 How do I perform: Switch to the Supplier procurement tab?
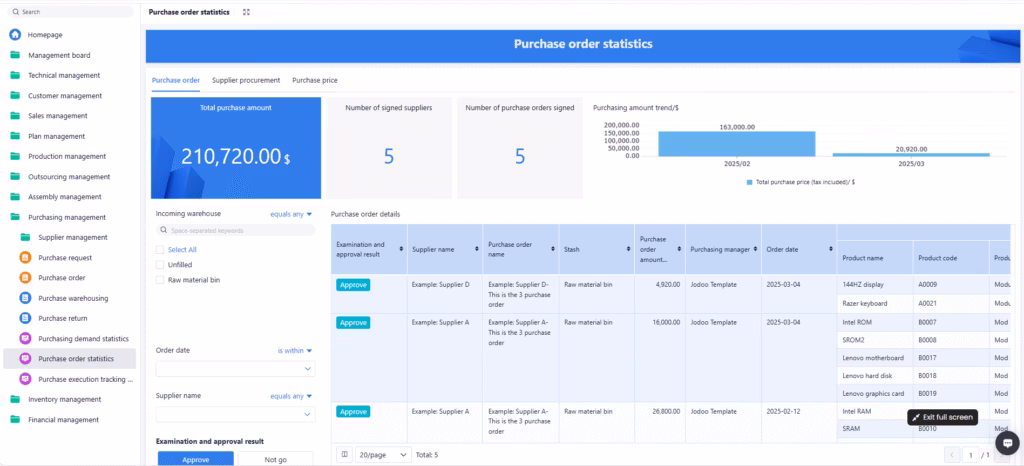click(x=246, y=80)
